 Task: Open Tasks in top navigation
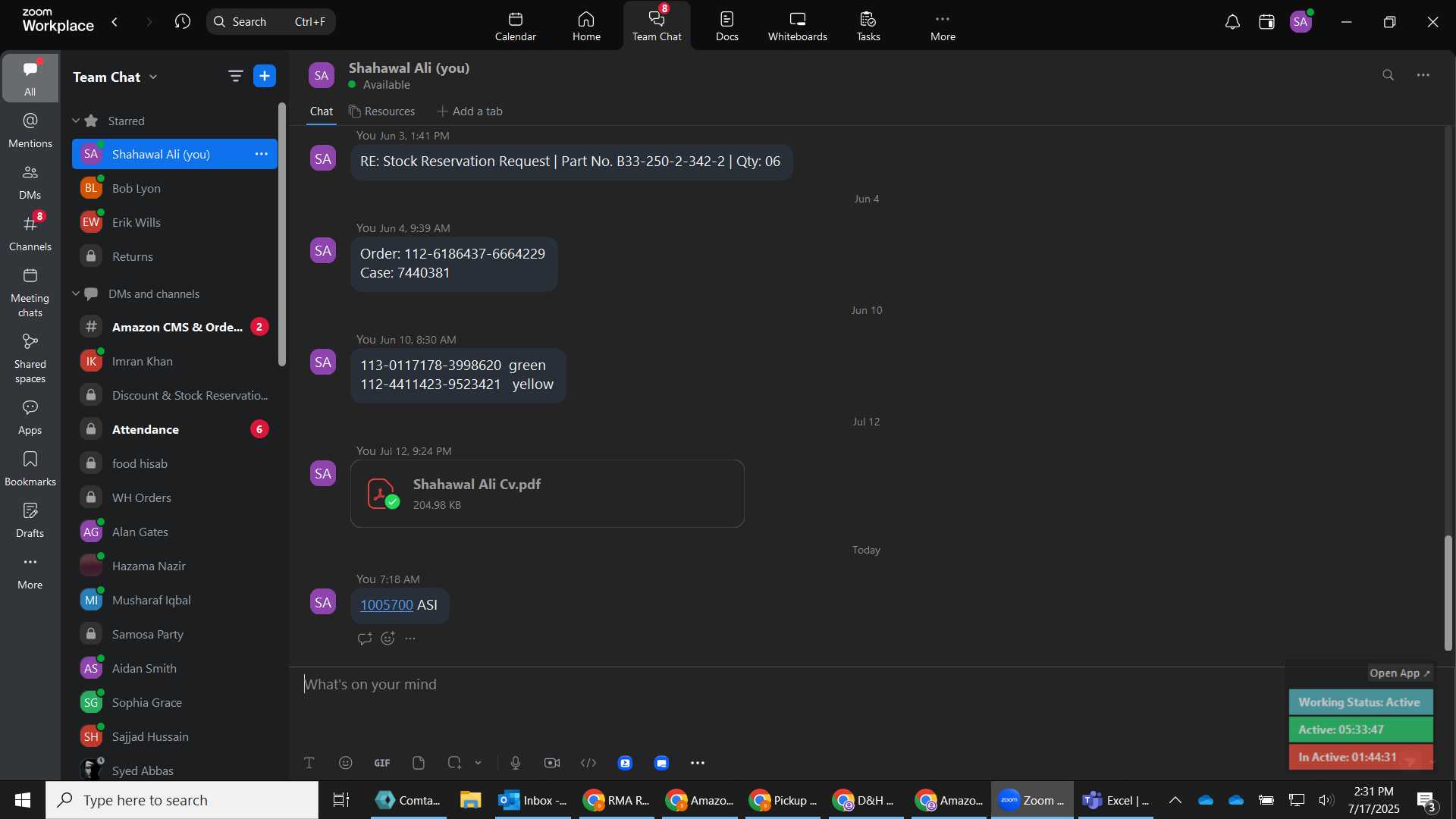point(868,26)
